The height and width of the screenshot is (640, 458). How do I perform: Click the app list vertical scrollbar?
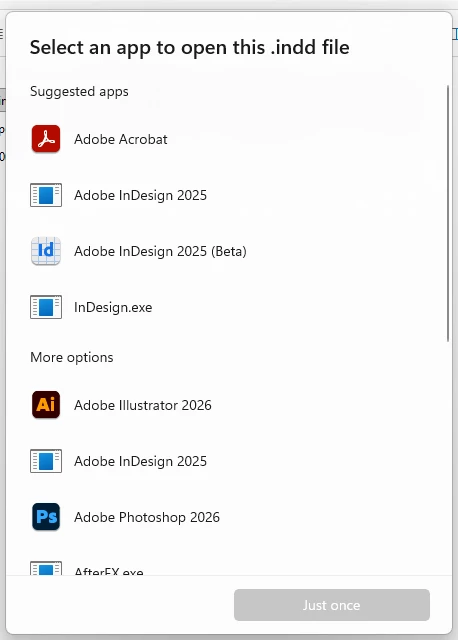click(x=448, y=213)
